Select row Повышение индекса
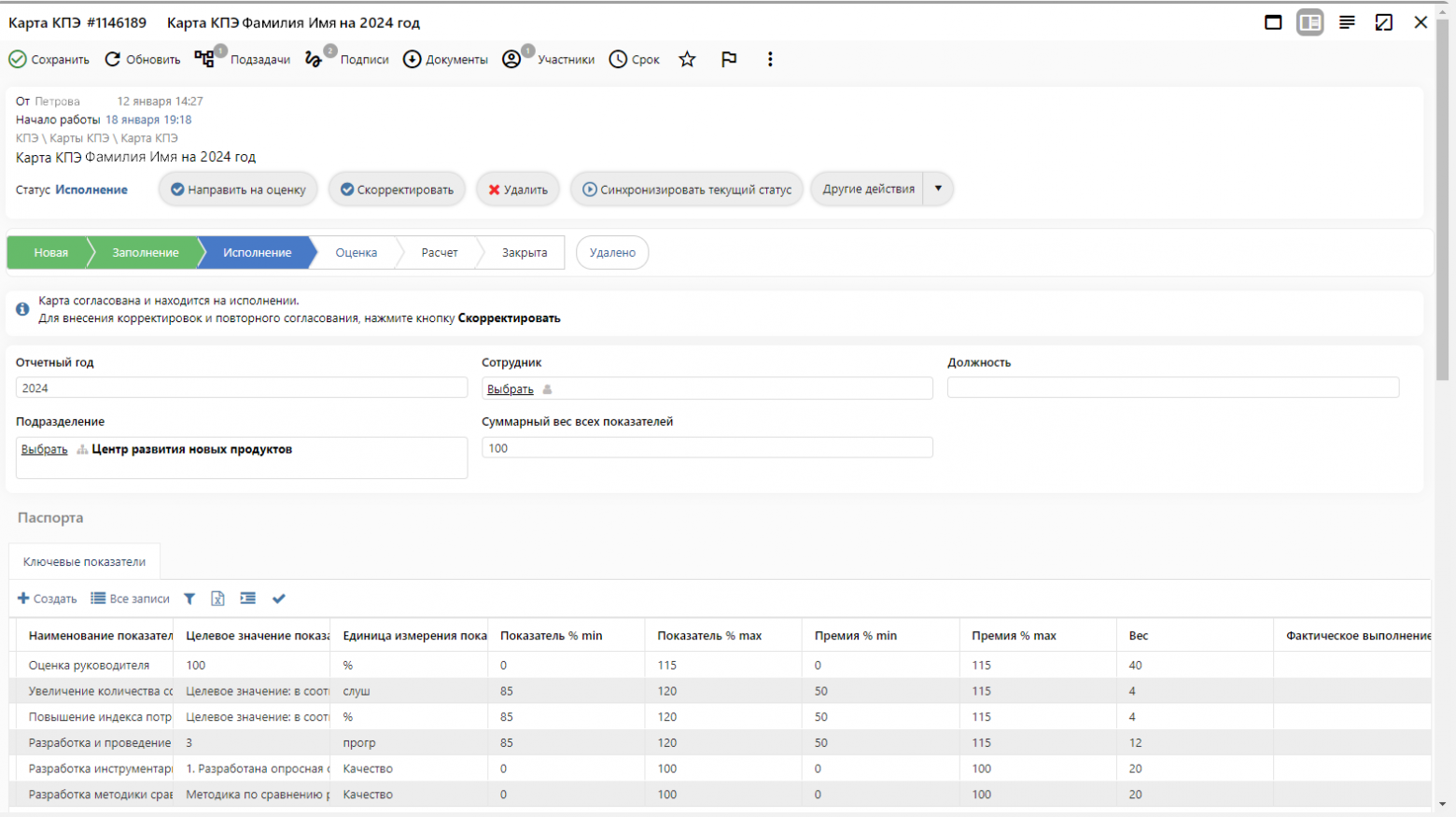This screenshot has width=1456, height=817. [721, 717]
